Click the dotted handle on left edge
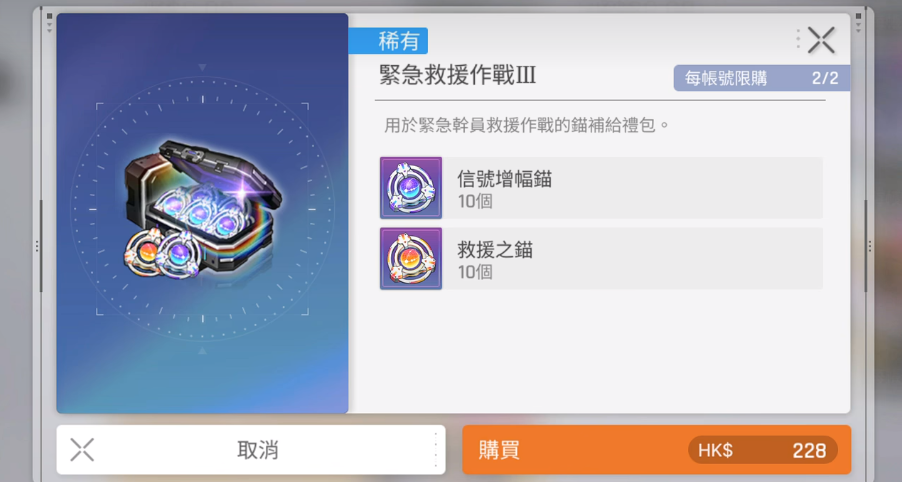The width and height of the screenshot is (902, 482). 37,246
